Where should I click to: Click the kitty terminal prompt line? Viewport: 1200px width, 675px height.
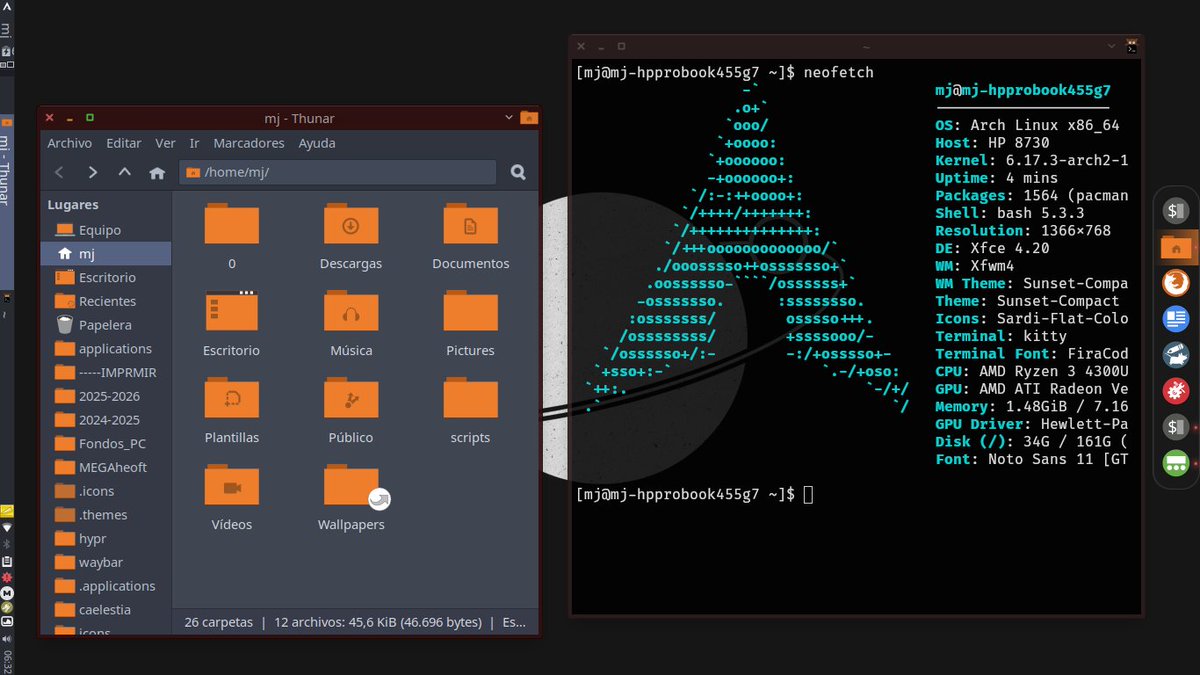(695, 494)
